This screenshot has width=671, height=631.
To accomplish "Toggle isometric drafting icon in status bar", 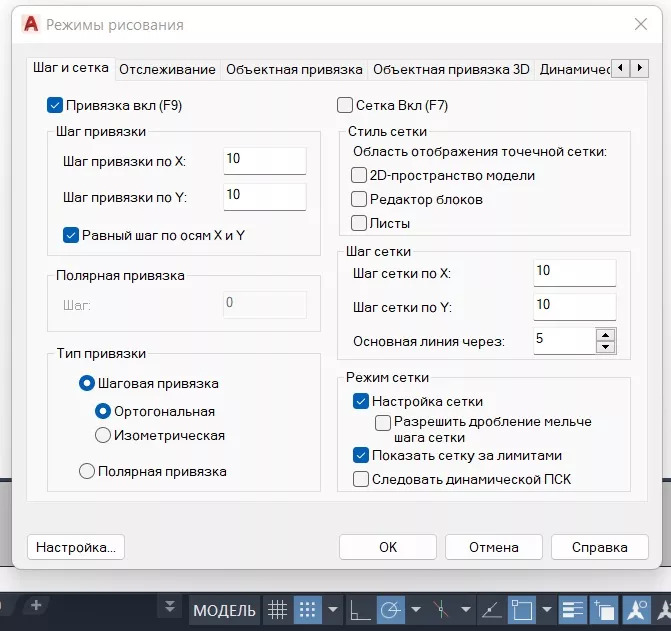I will coord(441,609).
